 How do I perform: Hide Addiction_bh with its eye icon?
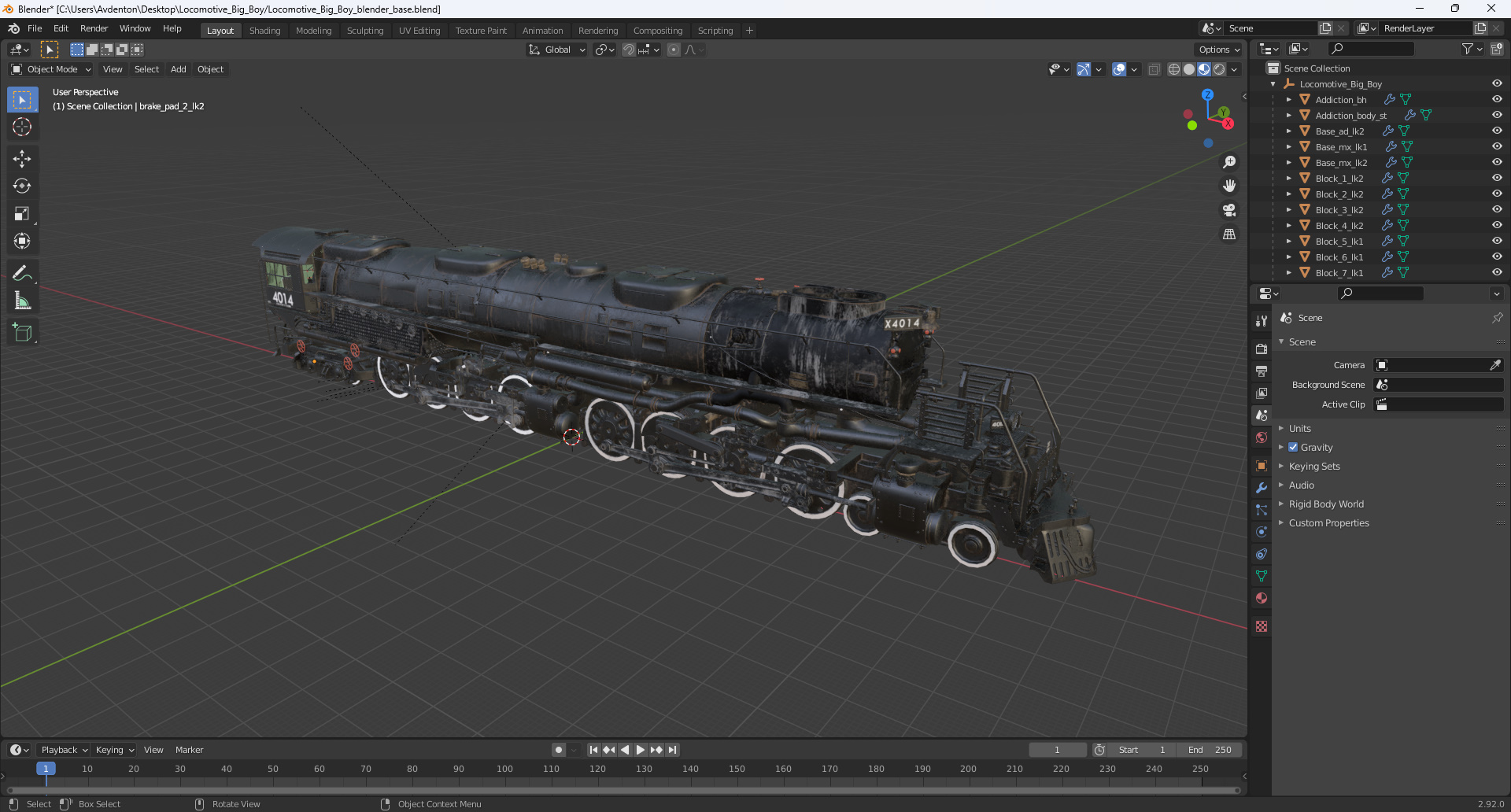coord(1497,99)
